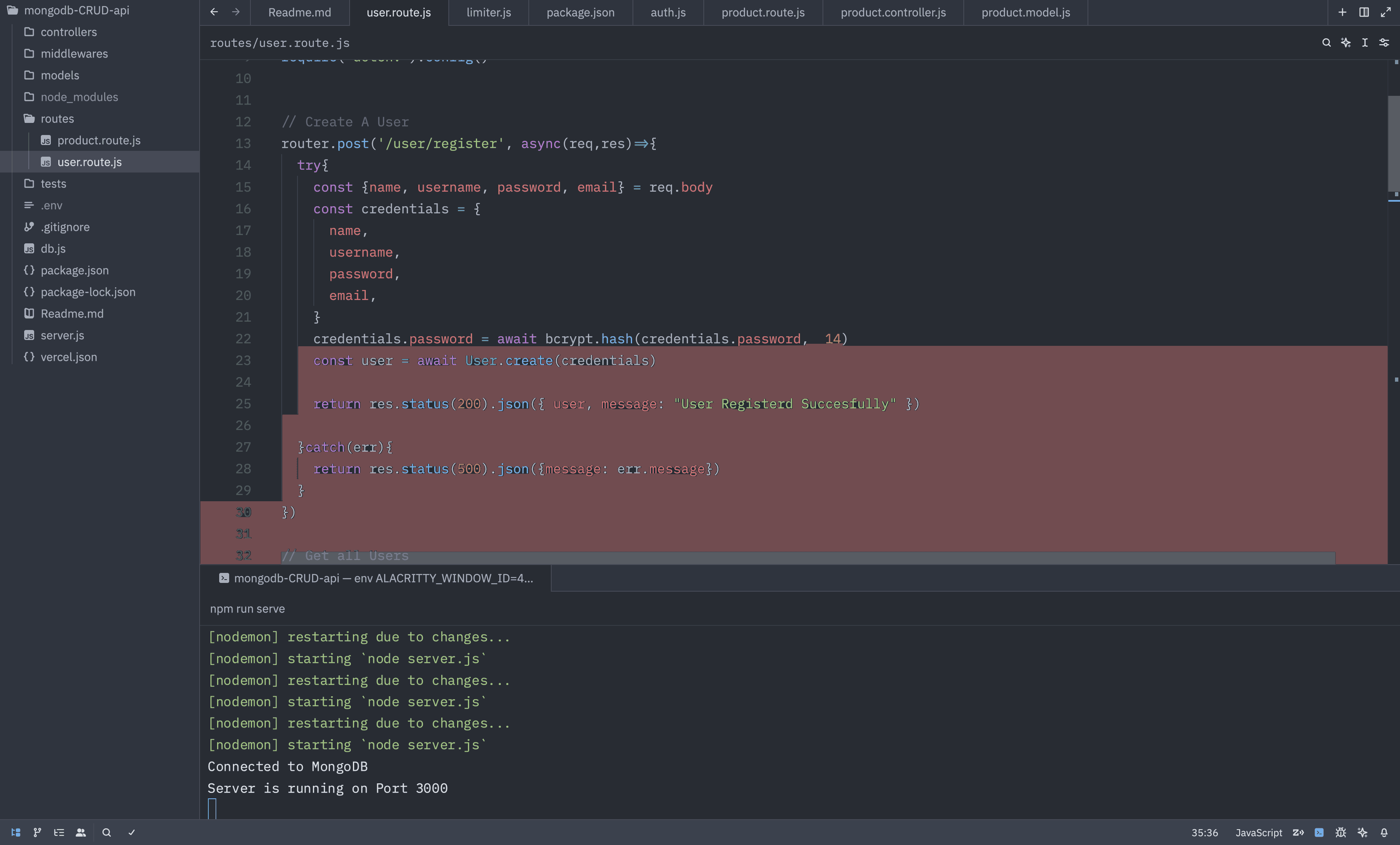Expand the controllers folder
The image size is (1400, 845).
[100, 32]
